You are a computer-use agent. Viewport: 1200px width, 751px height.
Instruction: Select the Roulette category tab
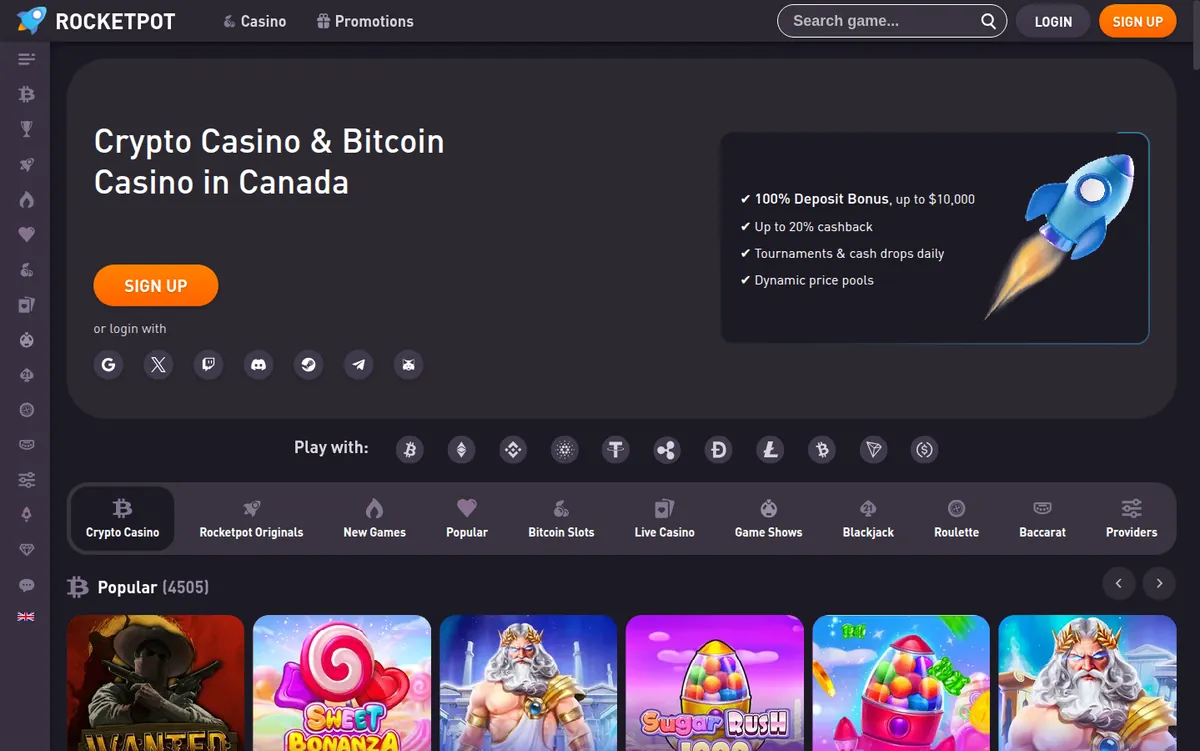[x=956, y=518]
